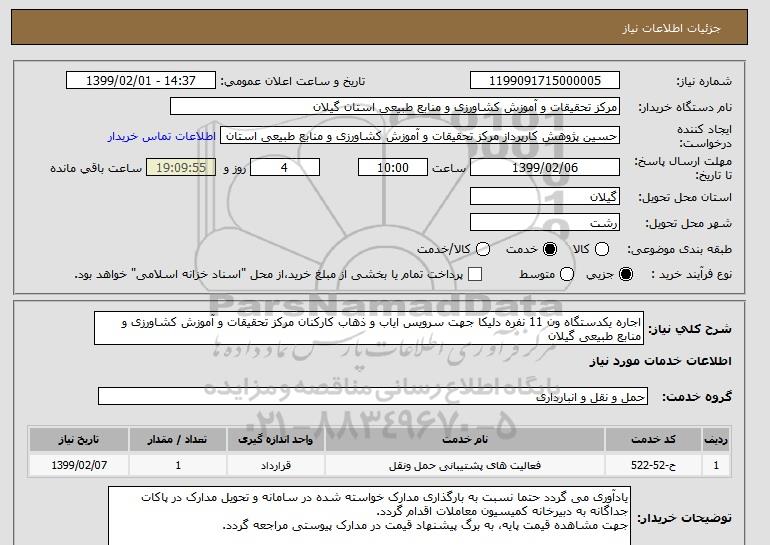Click the announcement date field 1399/02/01 - 14:37
This screenshot has height=545, width=770.
coord(141,81)
